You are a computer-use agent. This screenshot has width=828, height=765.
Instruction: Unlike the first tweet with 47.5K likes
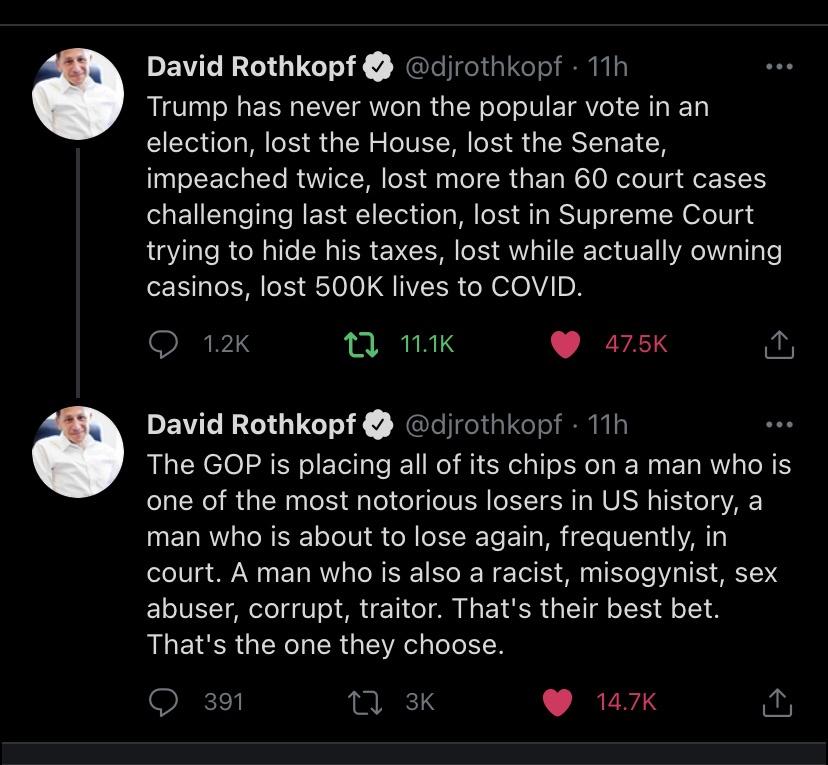coord(566,344)
